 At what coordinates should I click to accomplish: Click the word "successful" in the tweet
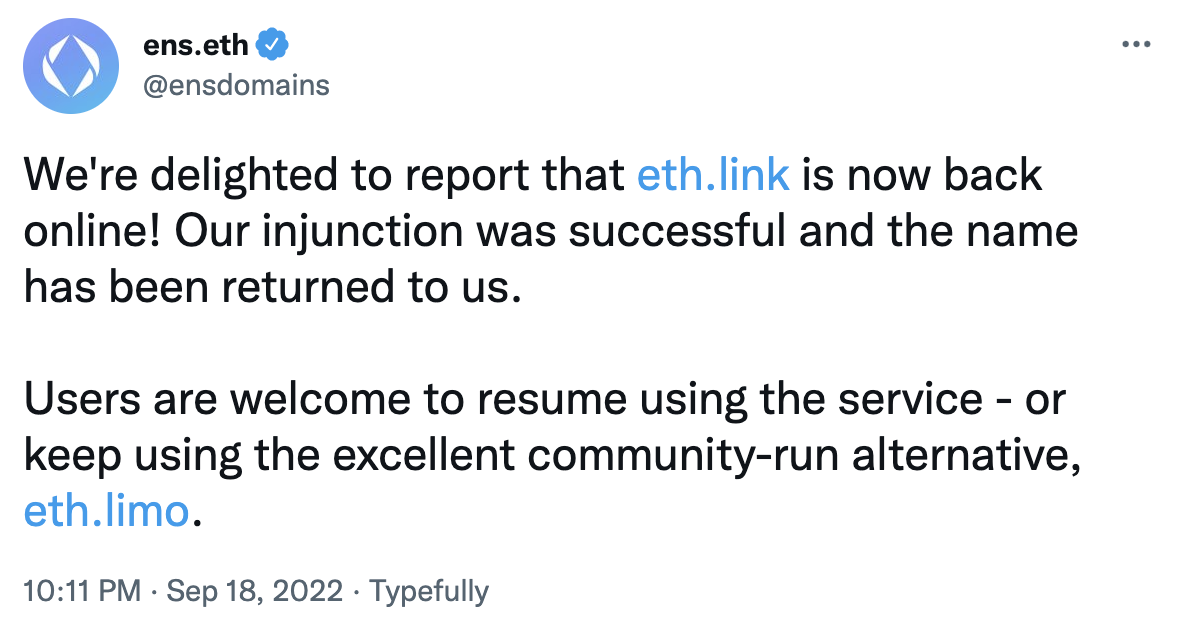[676, 231]
